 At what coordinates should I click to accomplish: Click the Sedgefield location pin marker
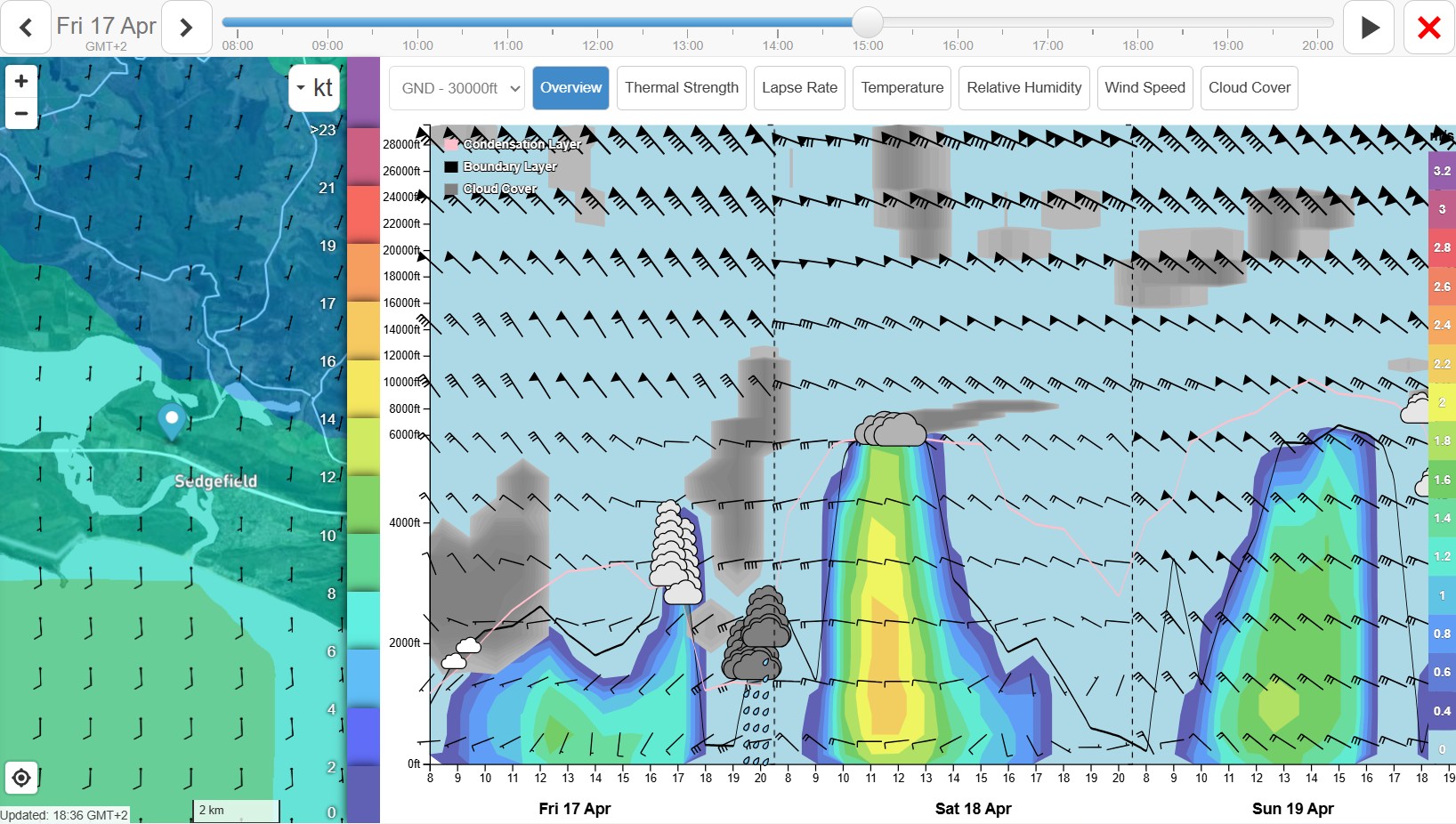tap(172, 420)
